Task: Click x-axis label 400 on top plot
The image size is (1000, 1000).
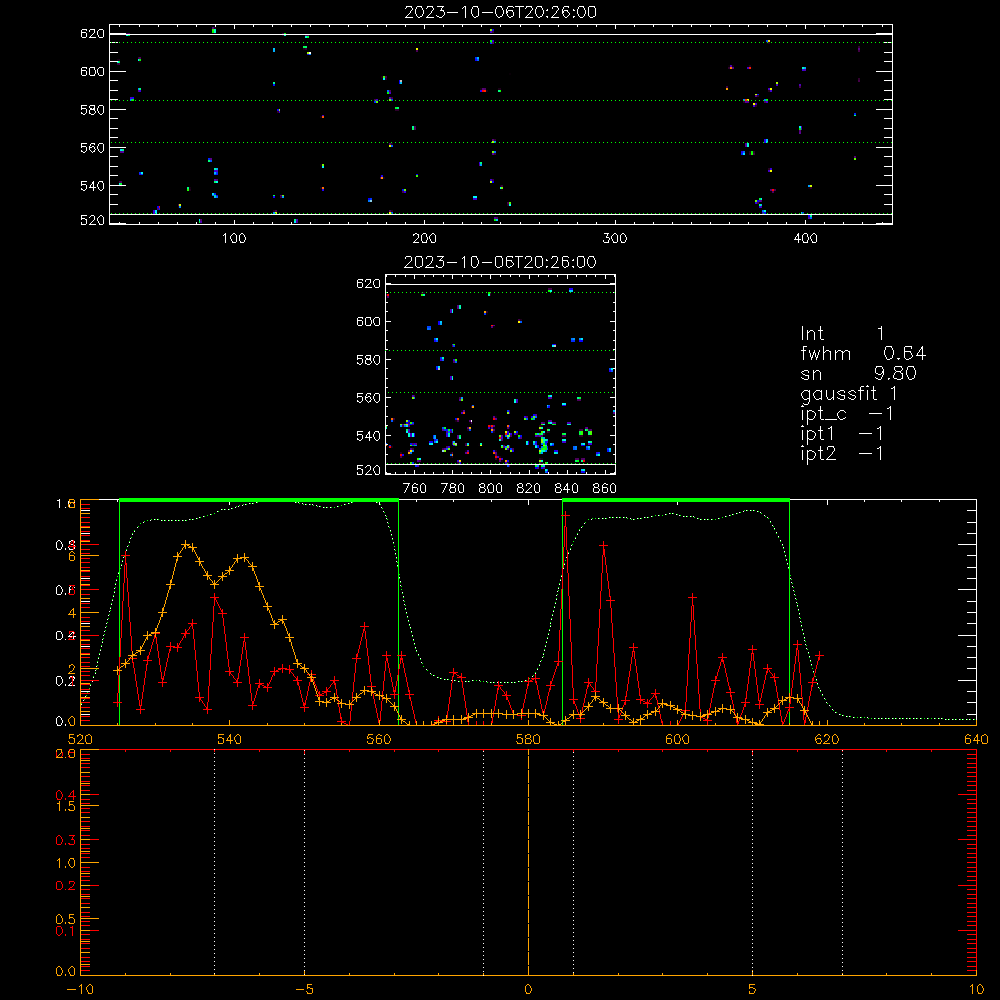Action: 805,239
